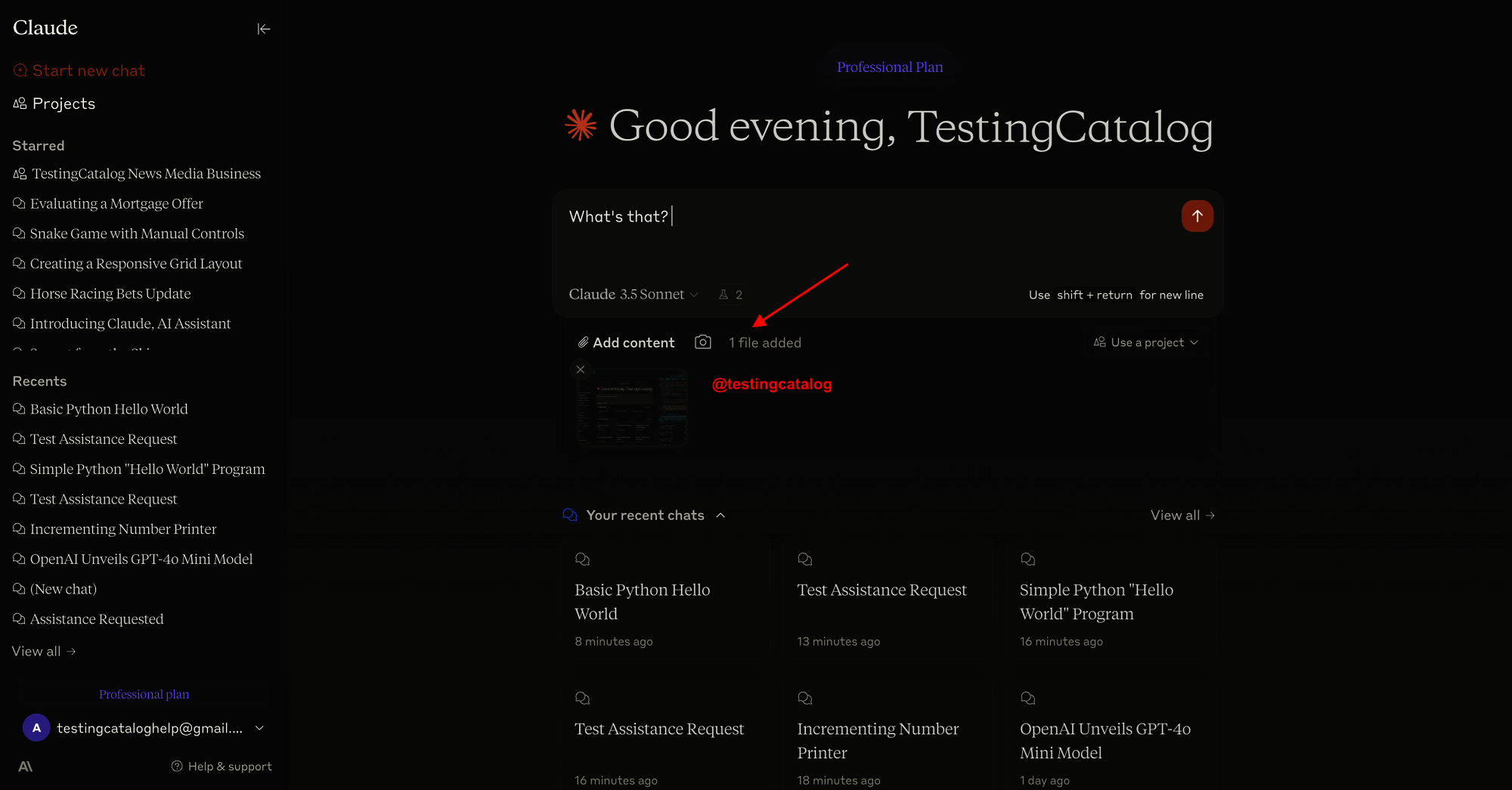Open the experimental features flask icon

[730, 295]
